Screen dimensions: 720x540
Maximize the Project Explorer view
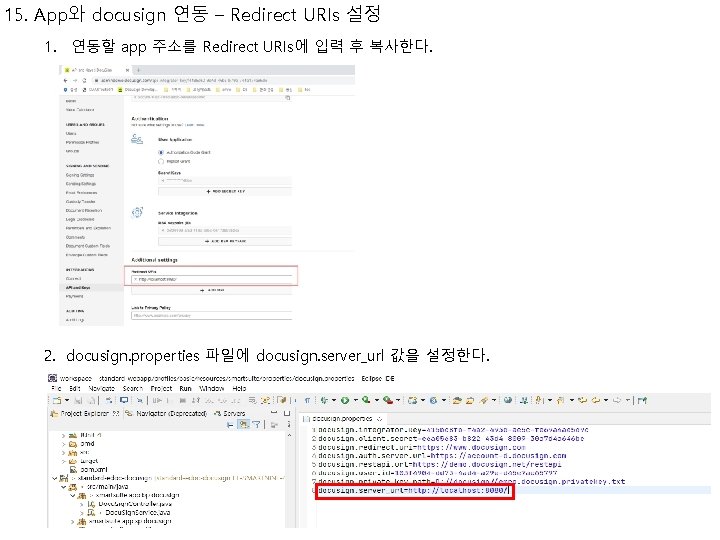tap(287, 413)
